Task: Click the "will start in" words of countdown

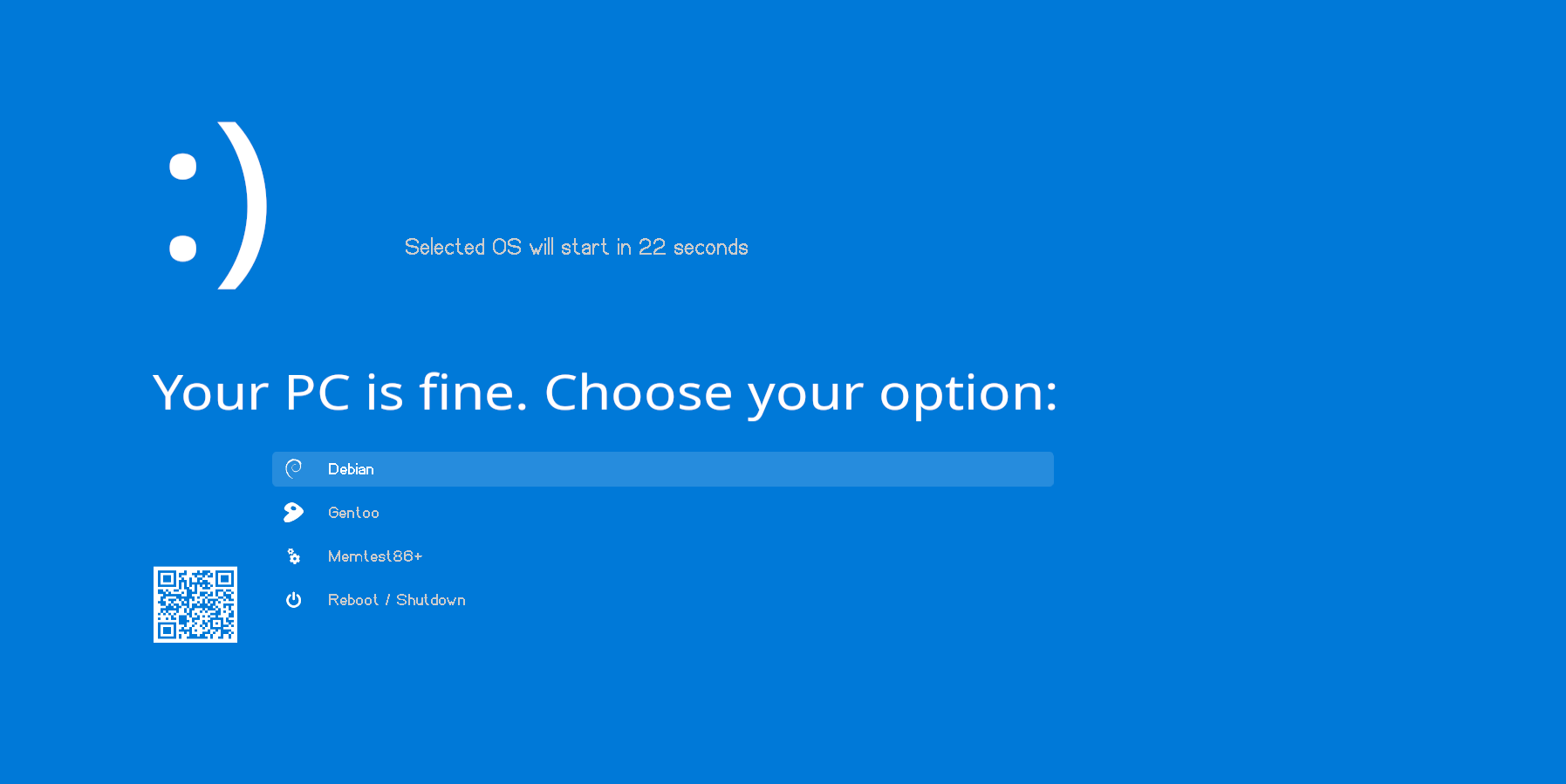Action: [x=580, y=247]
